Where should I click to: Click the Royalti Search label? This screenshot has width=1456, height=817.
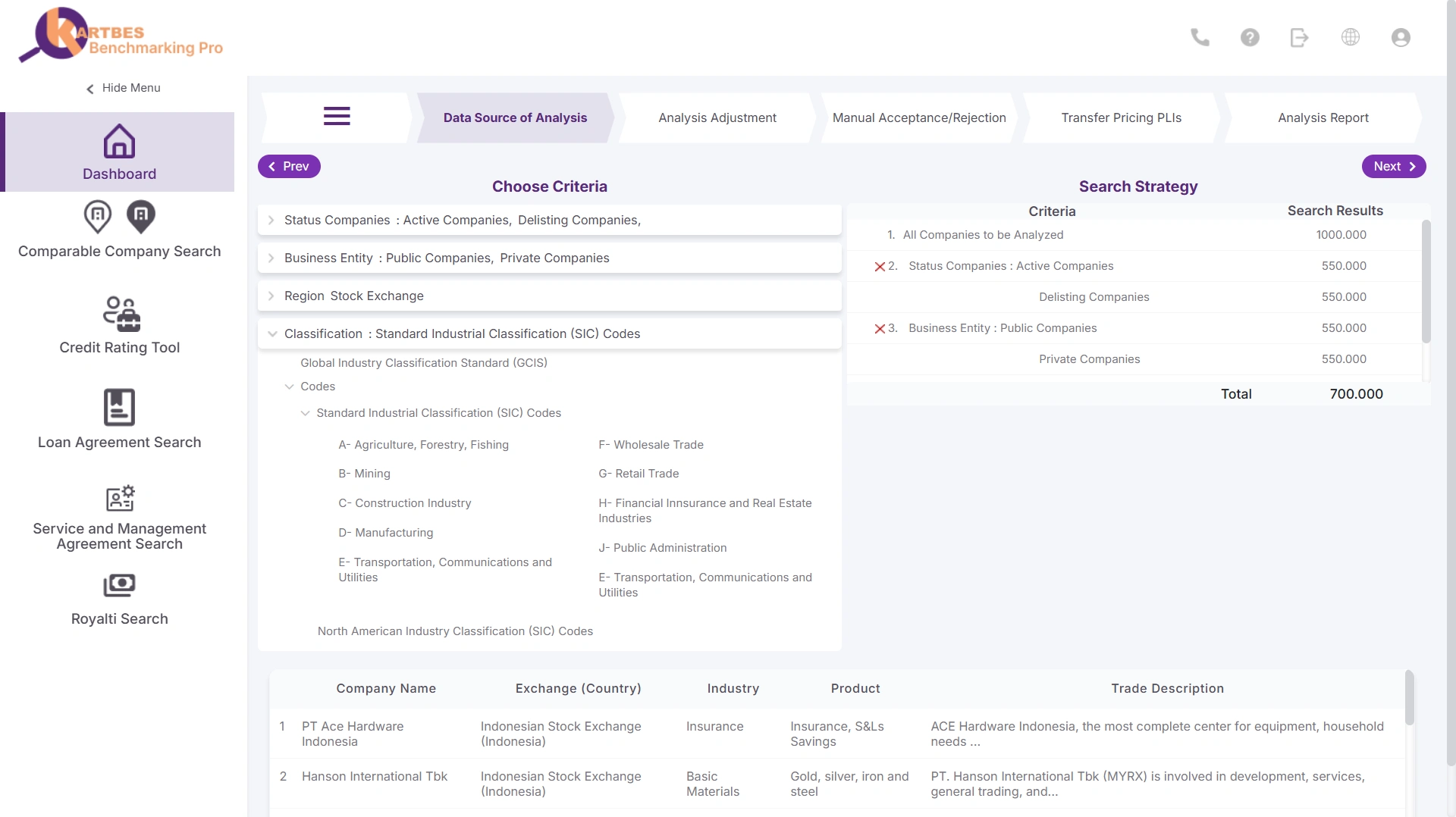119,619
